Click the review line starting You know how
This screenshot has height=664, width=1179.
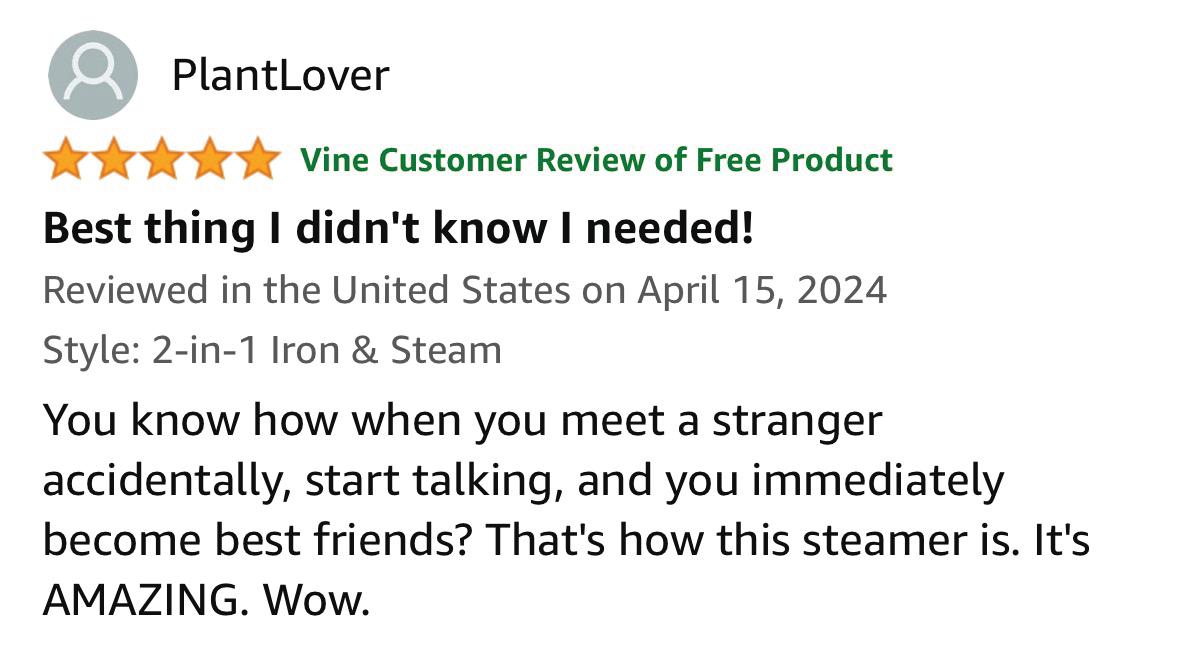pos(462,422)
